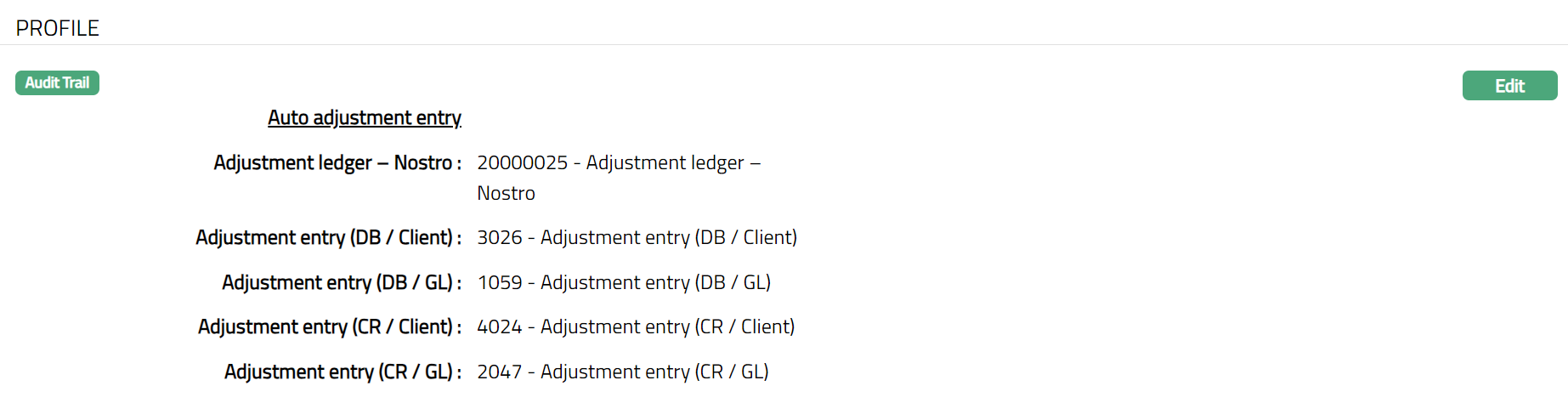Click description text after code 3026

669,237
